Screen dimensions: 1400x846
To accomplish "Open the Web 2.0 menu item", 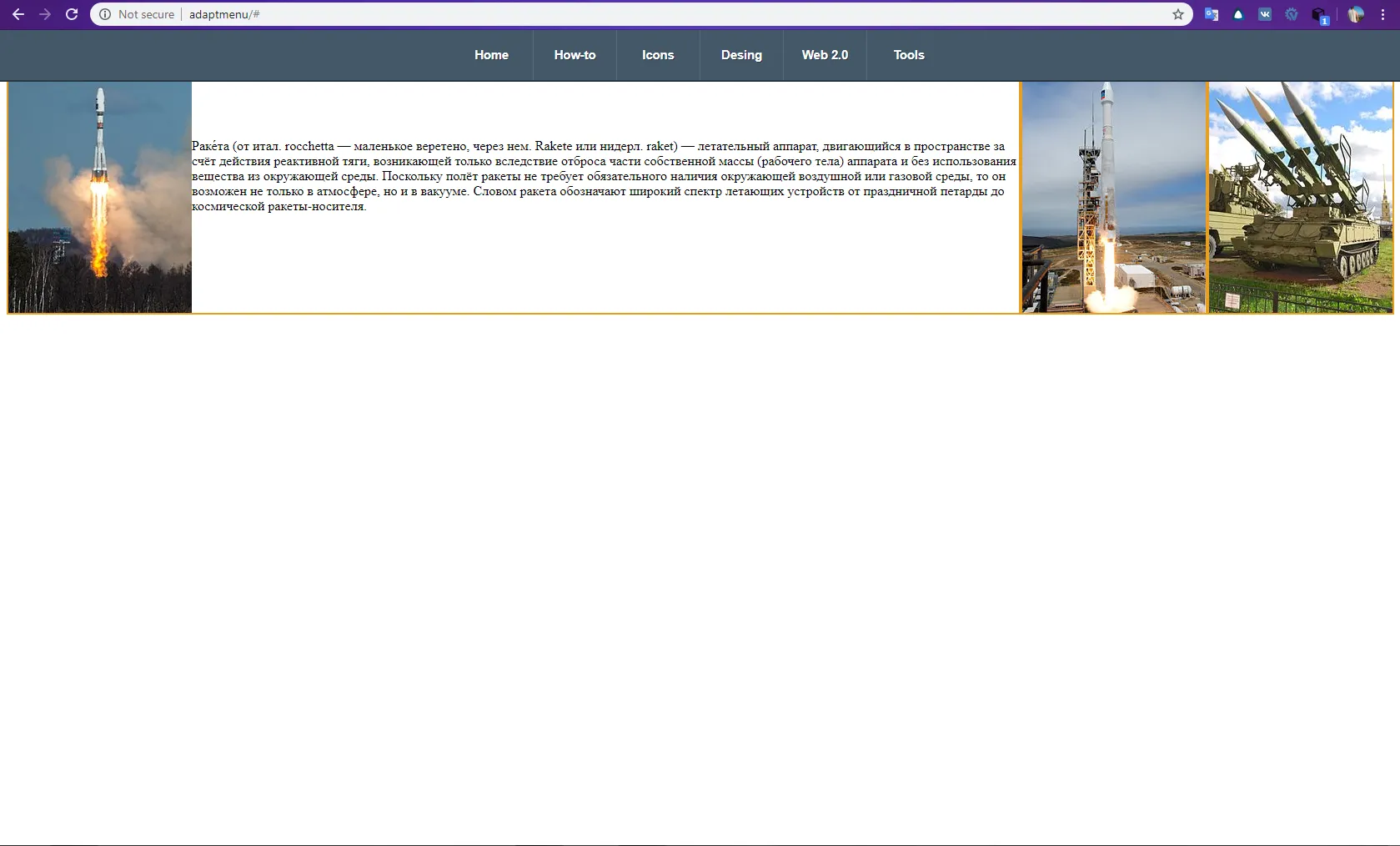I will [825, 55].
